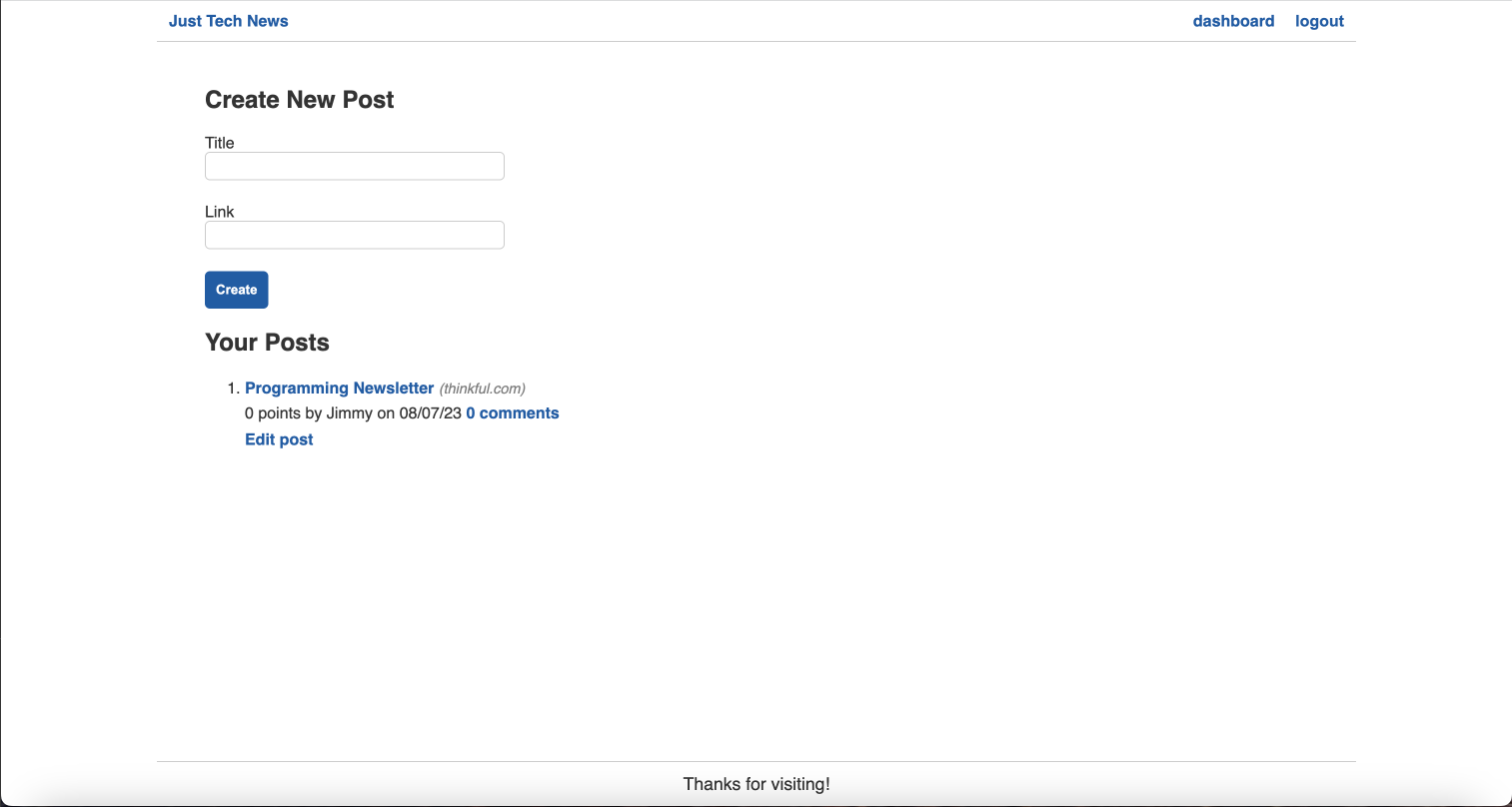Screen dimensions: 1512x807
Task: Click the horizontal divider above the footer
Action: pos(756,761)
